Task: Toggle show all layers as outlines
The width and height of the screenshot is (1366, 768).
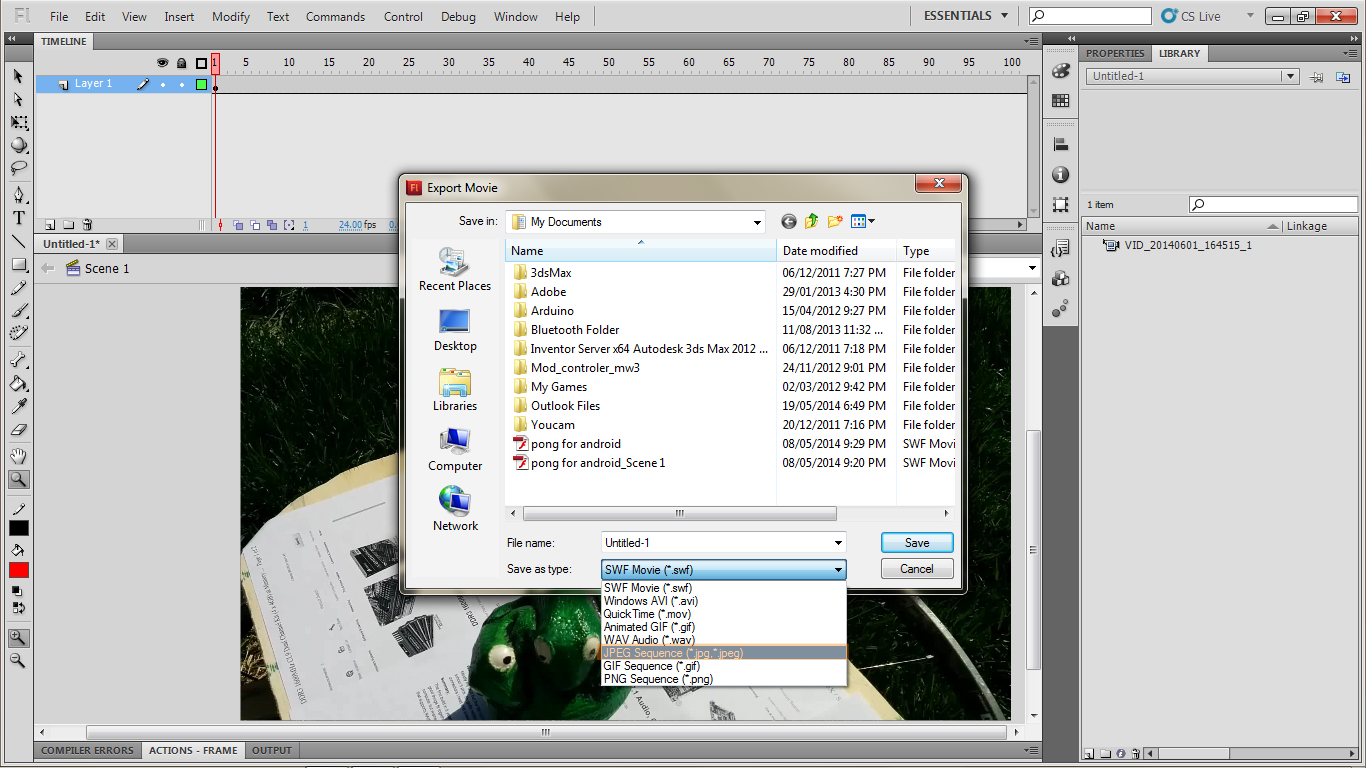Action: [201, 63]
